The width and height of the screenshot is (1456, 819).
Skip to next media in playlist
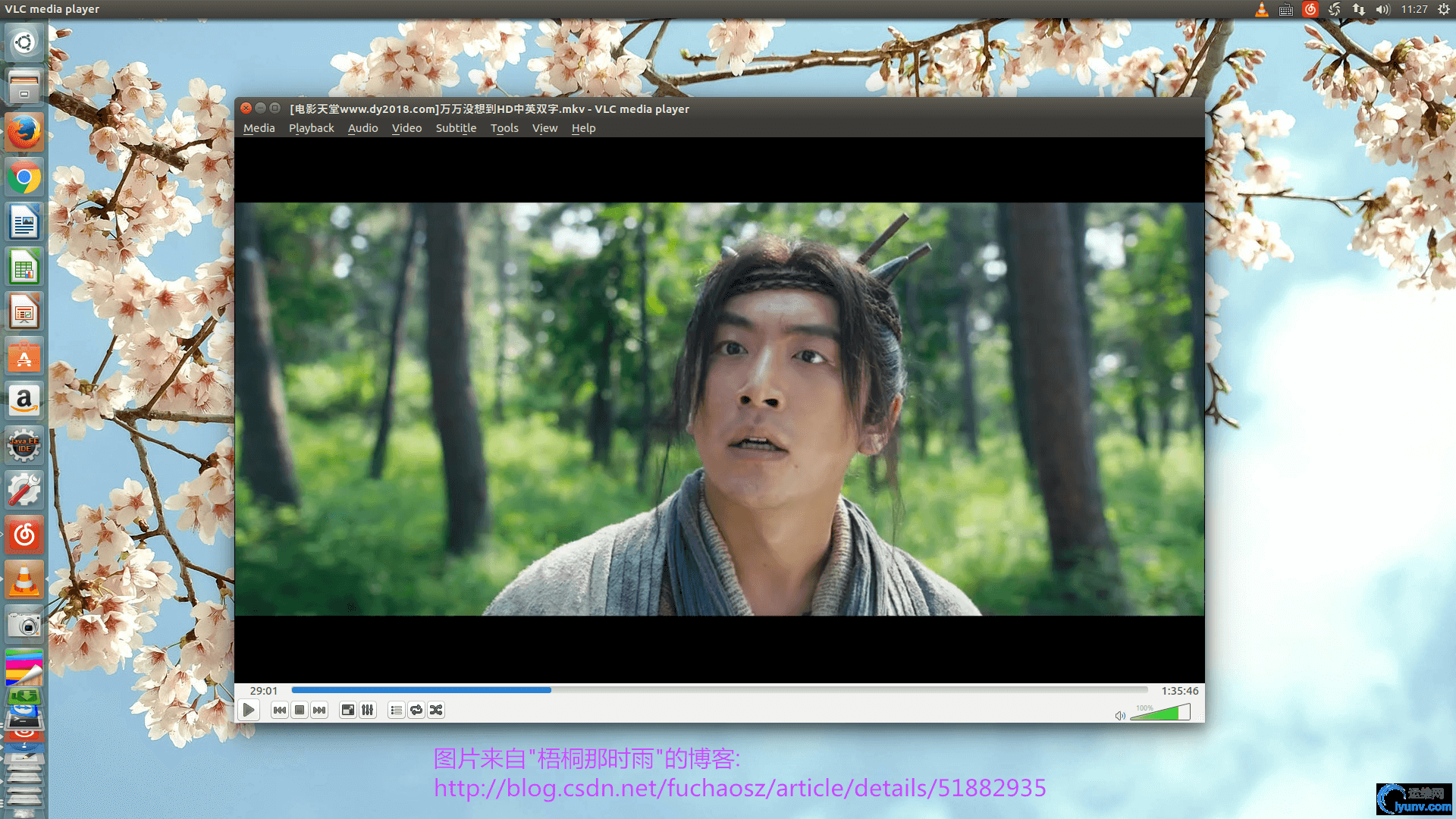point(319,711)
